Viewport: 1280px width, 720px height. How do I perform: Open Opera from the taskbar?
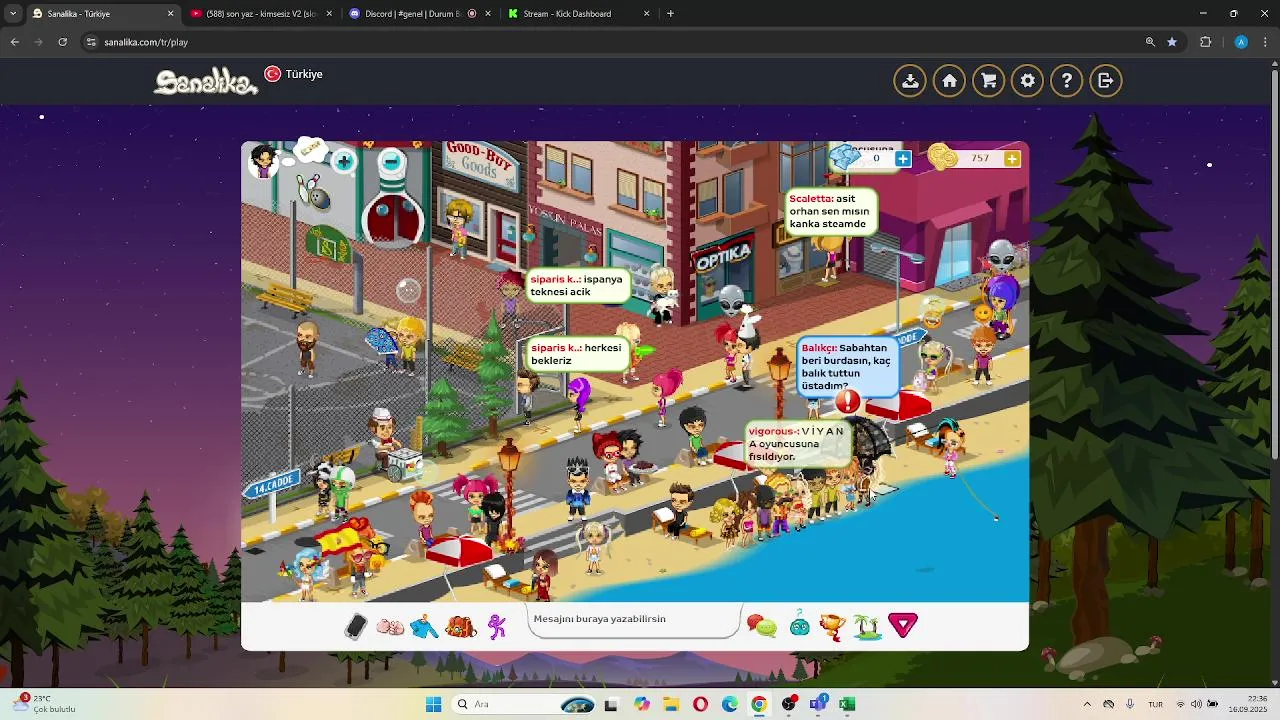pyautogui.click(x=700, y=704)
